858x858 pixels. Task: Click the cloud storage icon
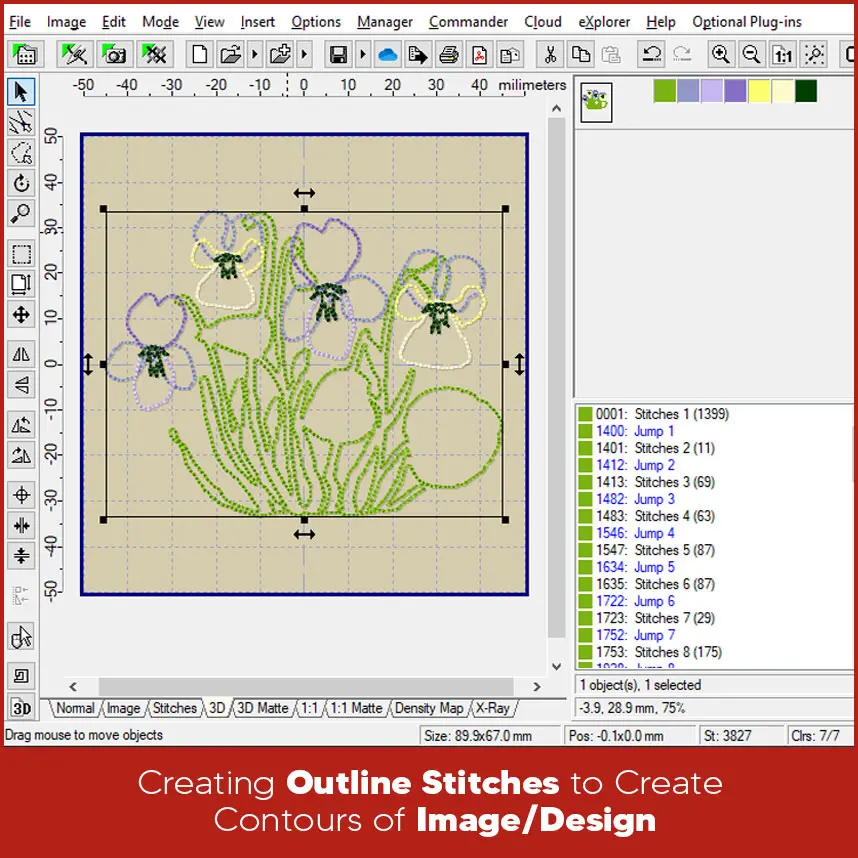pyautogui.click(x=386, y=54)
